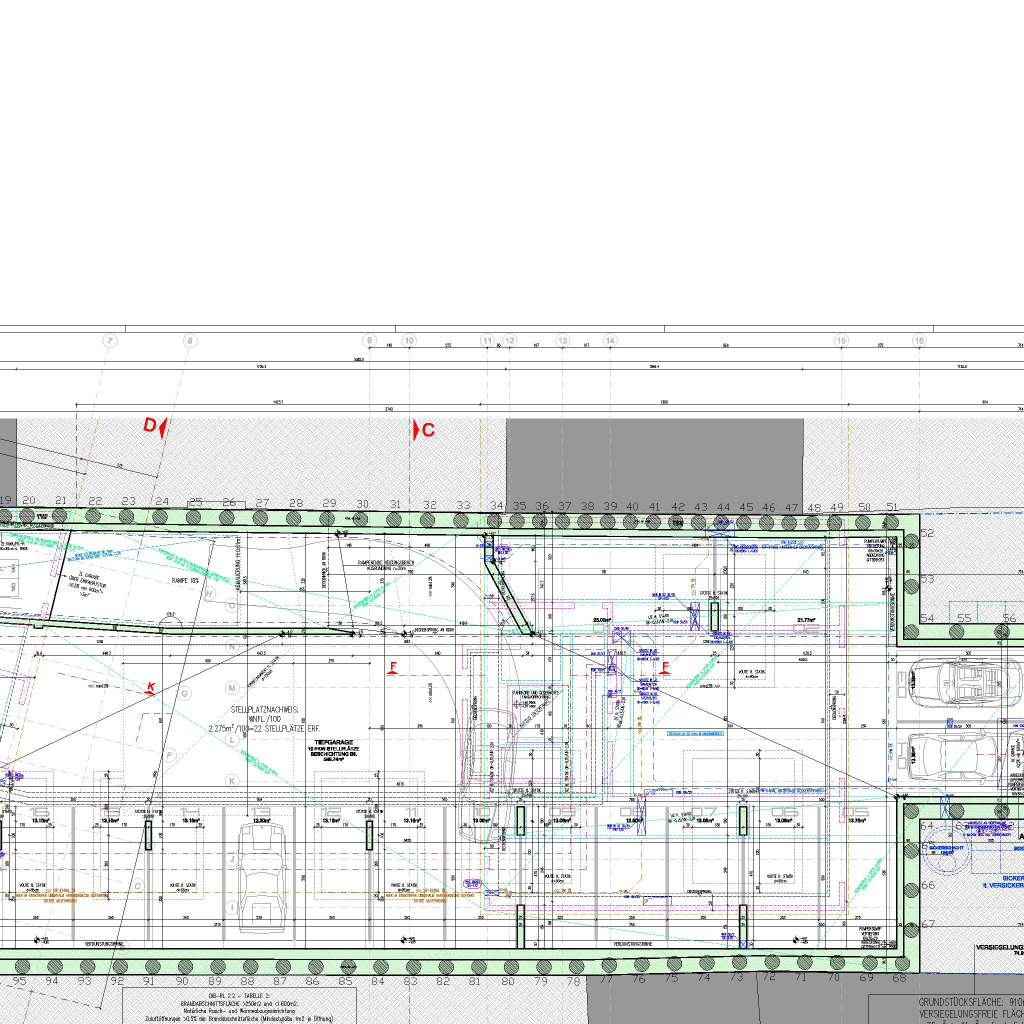Viewport: 1024px width, 1024px height.
Task: Click grid axis bubble 13
Action: [563, 341]
